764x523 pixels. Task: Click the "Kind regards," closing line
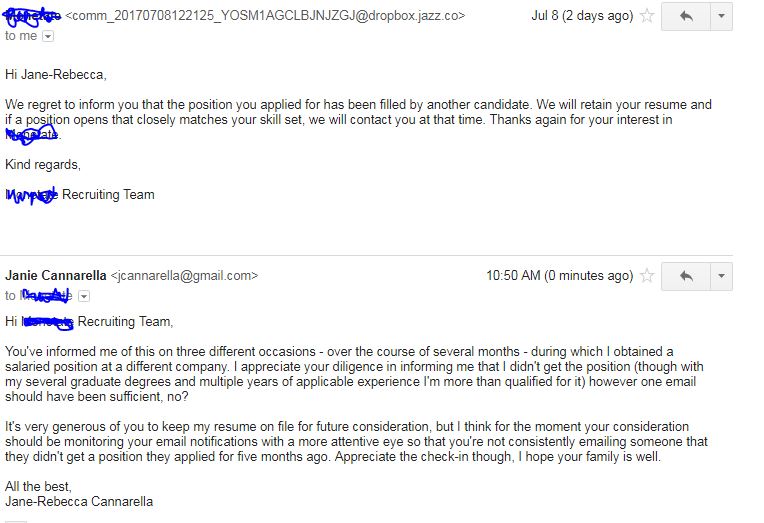(x=43, y=164)
